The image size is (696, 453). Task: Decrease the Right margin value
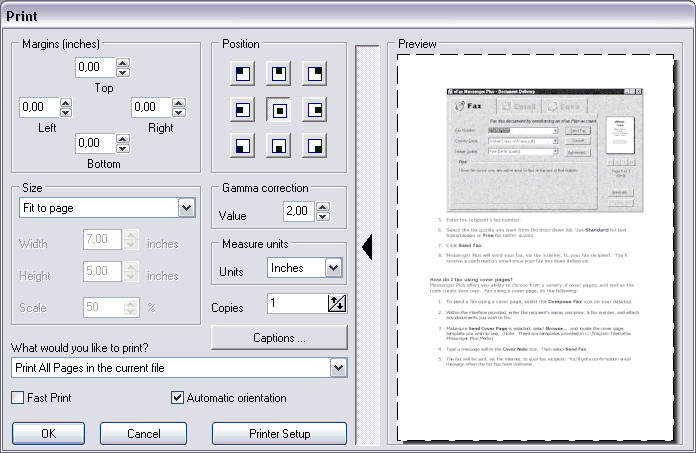point(179,112)
